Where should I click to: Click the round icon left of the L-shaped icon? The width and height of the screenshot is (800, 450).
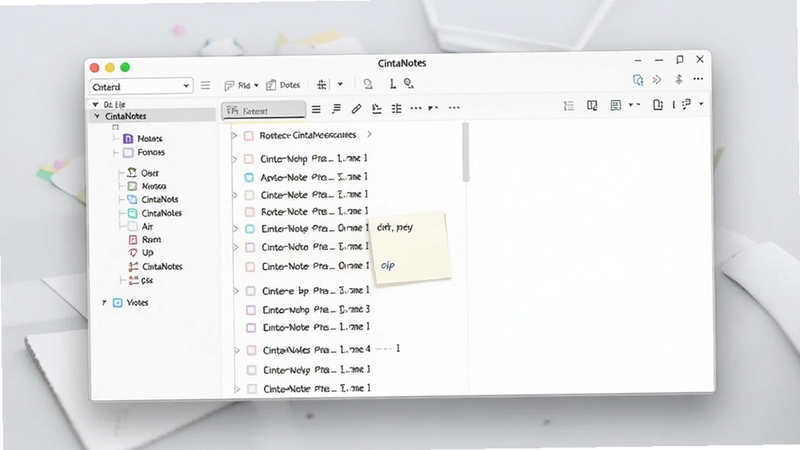coord(367,84)
